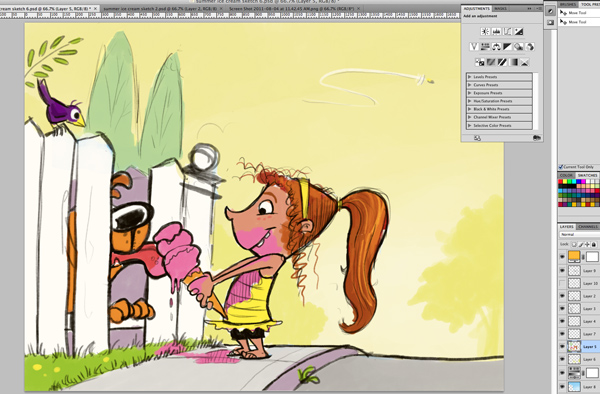This screenshot has width=600, height=394.
Task: Toggle visibility of Layer 3
Action: pos(562,309)
